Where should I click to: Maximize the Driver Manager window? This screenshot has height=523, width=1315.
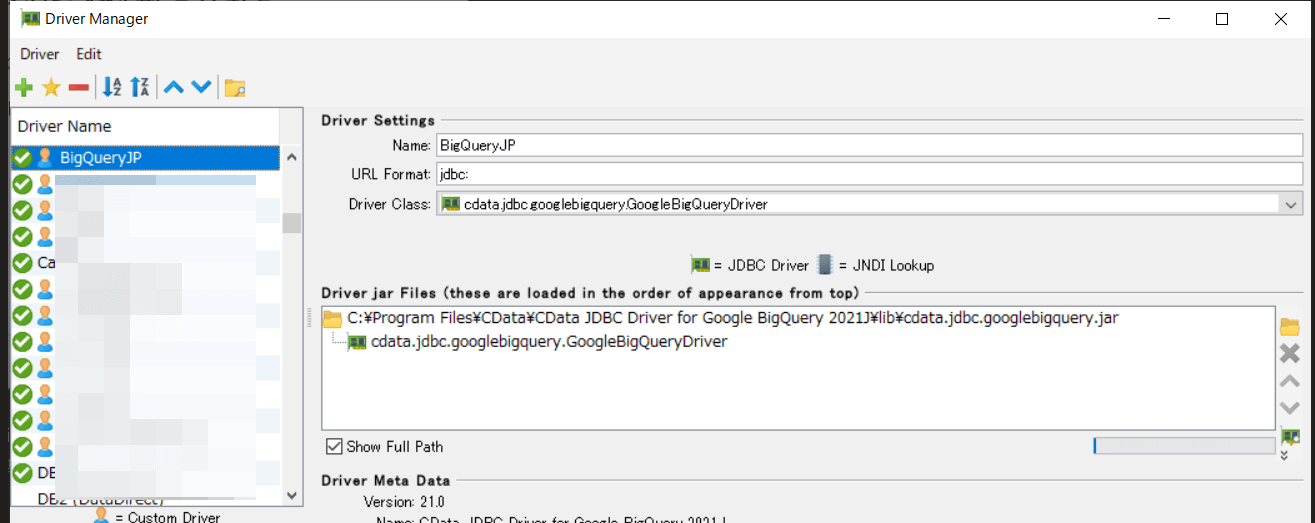(x=1222, y=19)
